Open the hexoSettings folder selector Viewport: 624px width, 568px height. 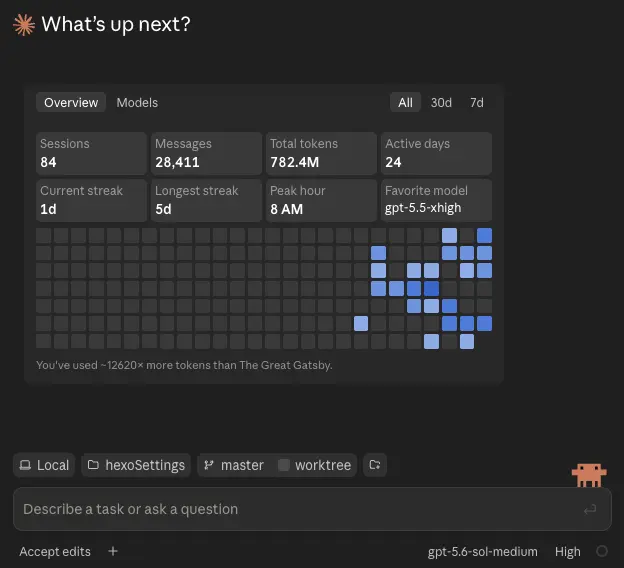click(x=136, y=465)
